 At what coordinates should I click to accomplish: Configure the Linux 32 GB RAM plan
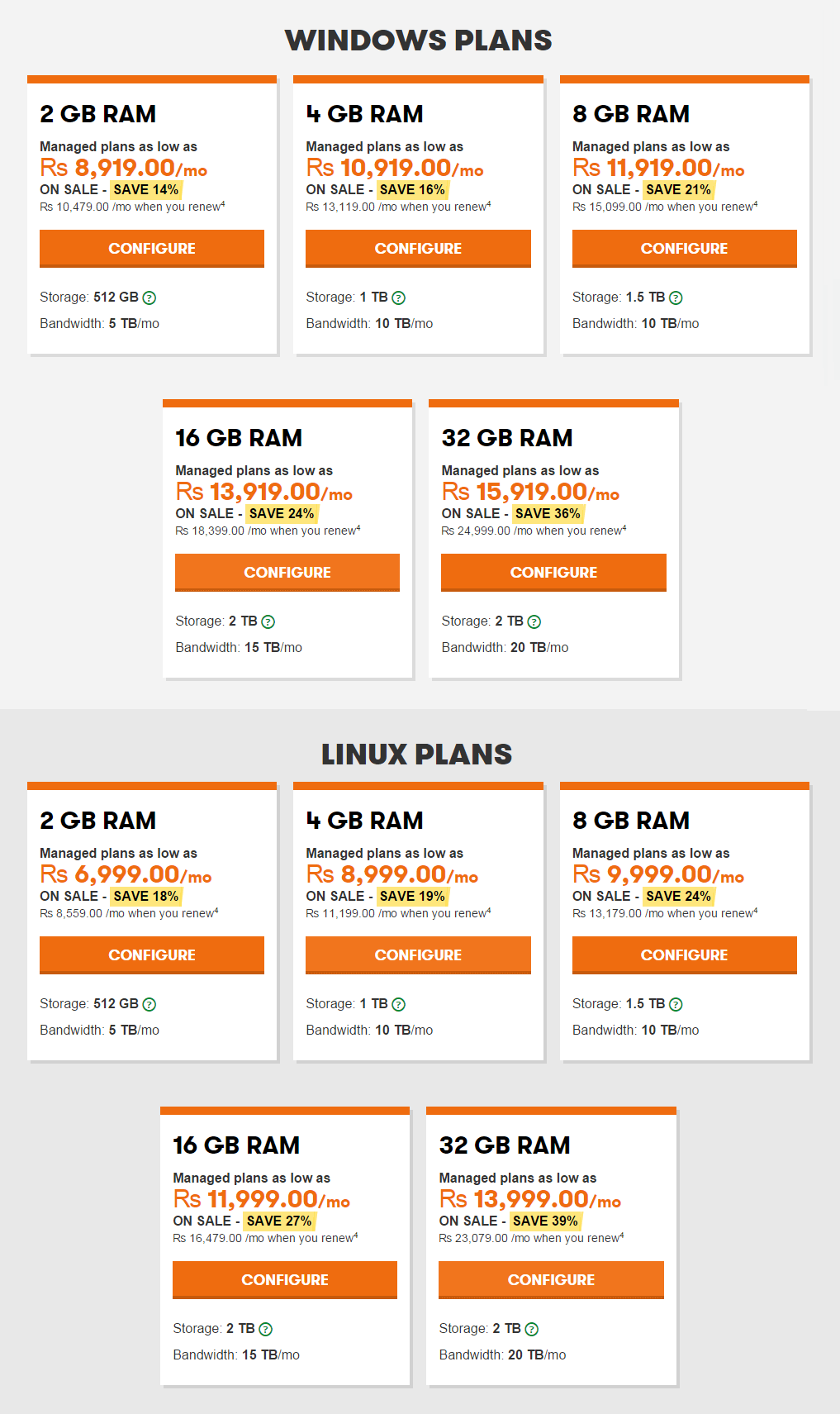[x=550, y=1279]
